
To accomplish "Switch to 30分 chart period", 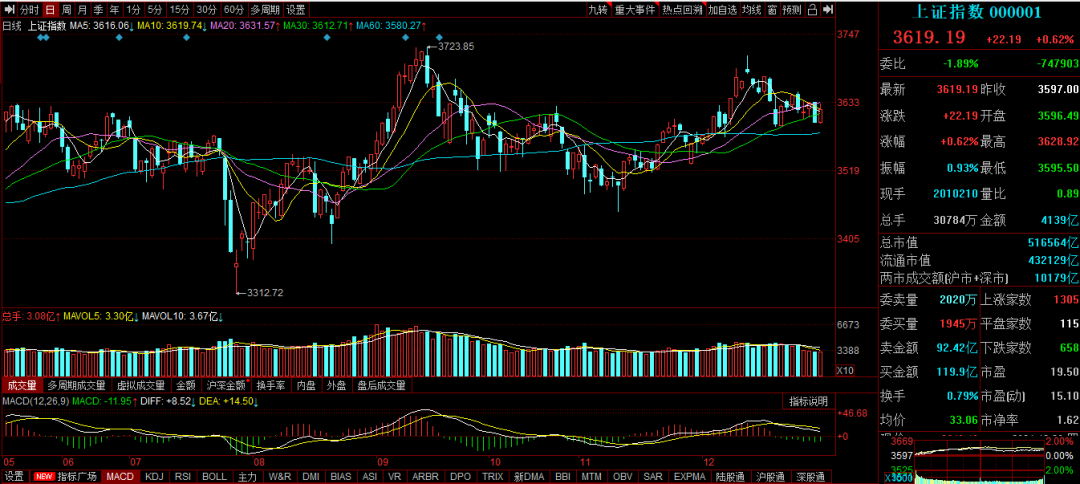I will pyautogui.click(x=206, y=10).
